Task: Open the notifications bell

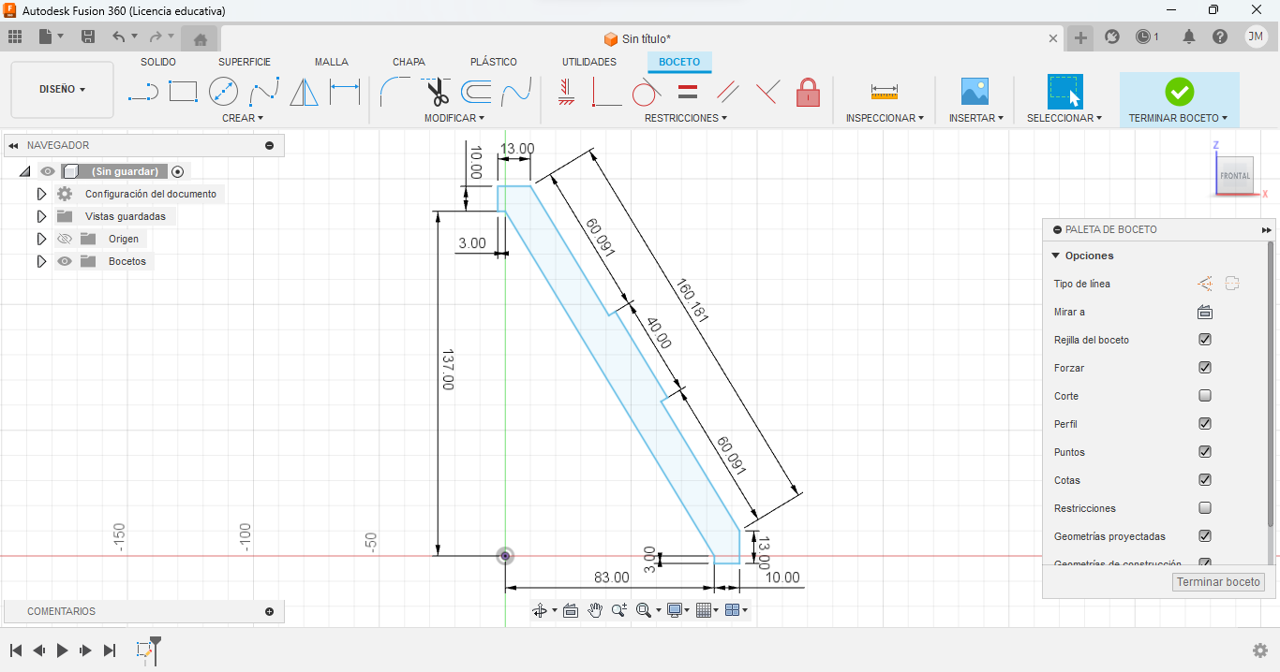Action: pos(1189,37)
